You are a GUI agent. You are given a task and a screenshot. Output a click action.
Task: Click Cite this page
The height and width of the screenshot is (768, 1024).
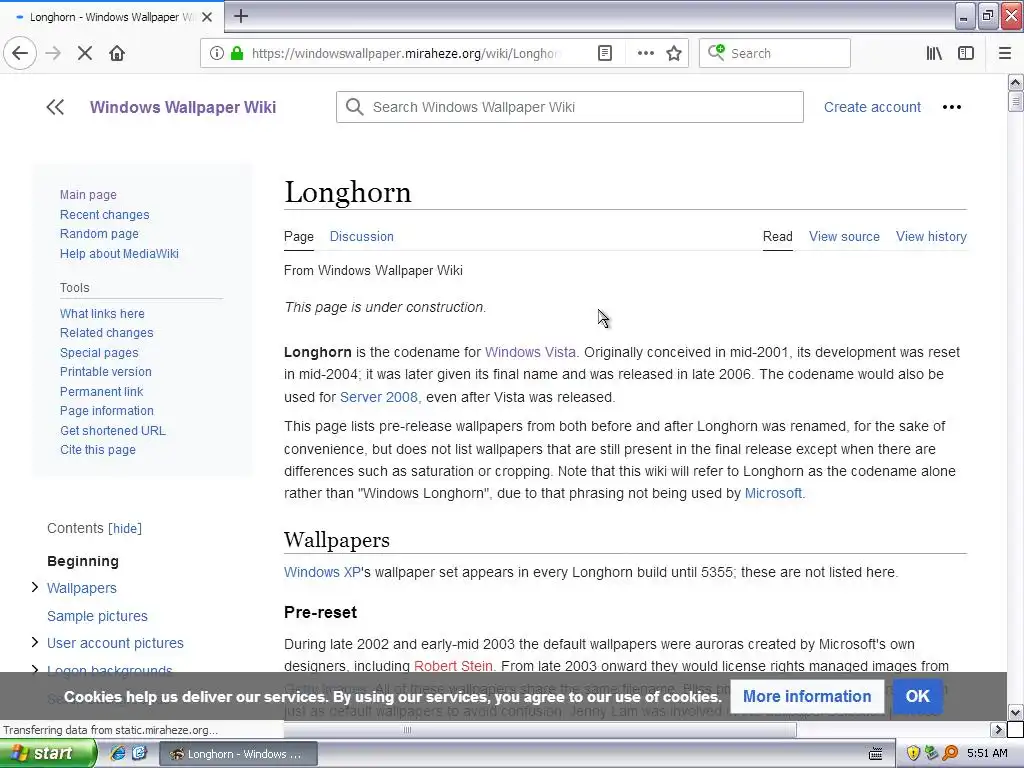(98, 450)
